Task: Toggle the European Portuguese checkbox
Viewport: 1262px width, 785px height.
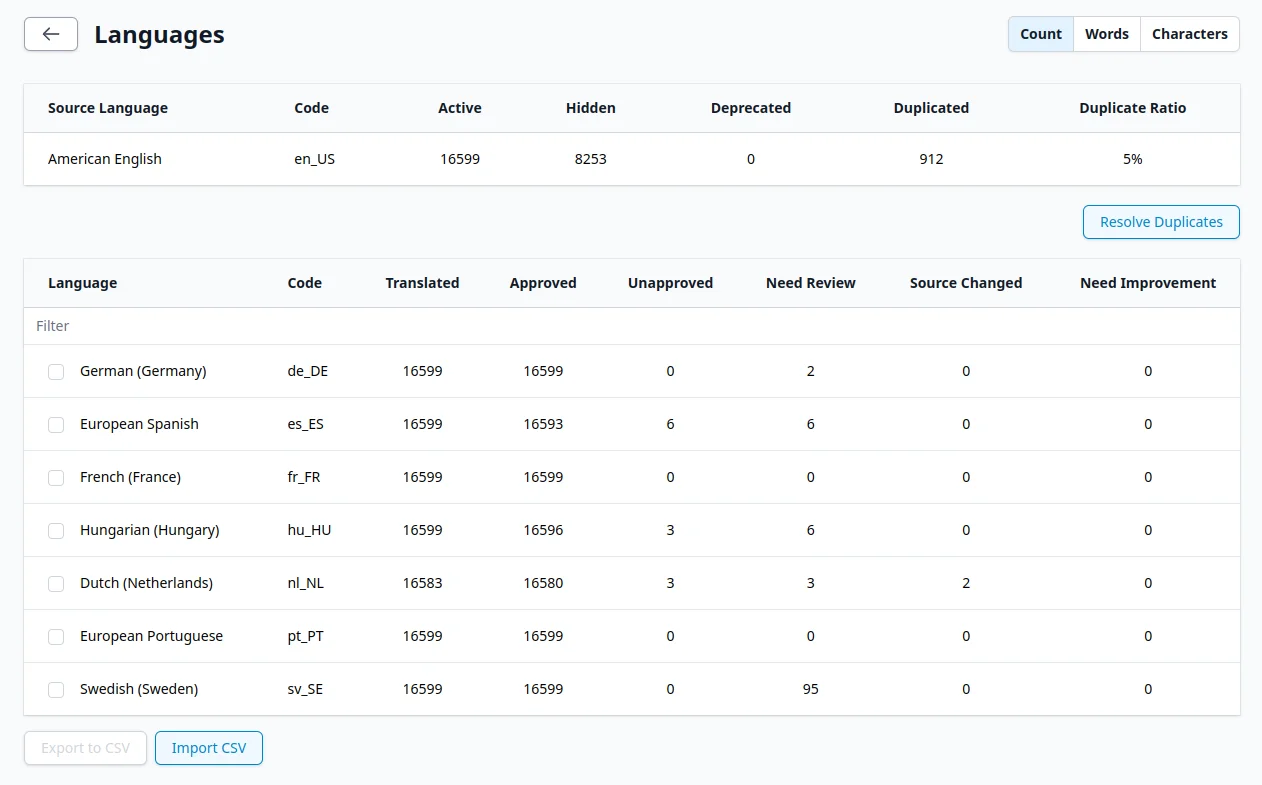Action: (56, 637)
